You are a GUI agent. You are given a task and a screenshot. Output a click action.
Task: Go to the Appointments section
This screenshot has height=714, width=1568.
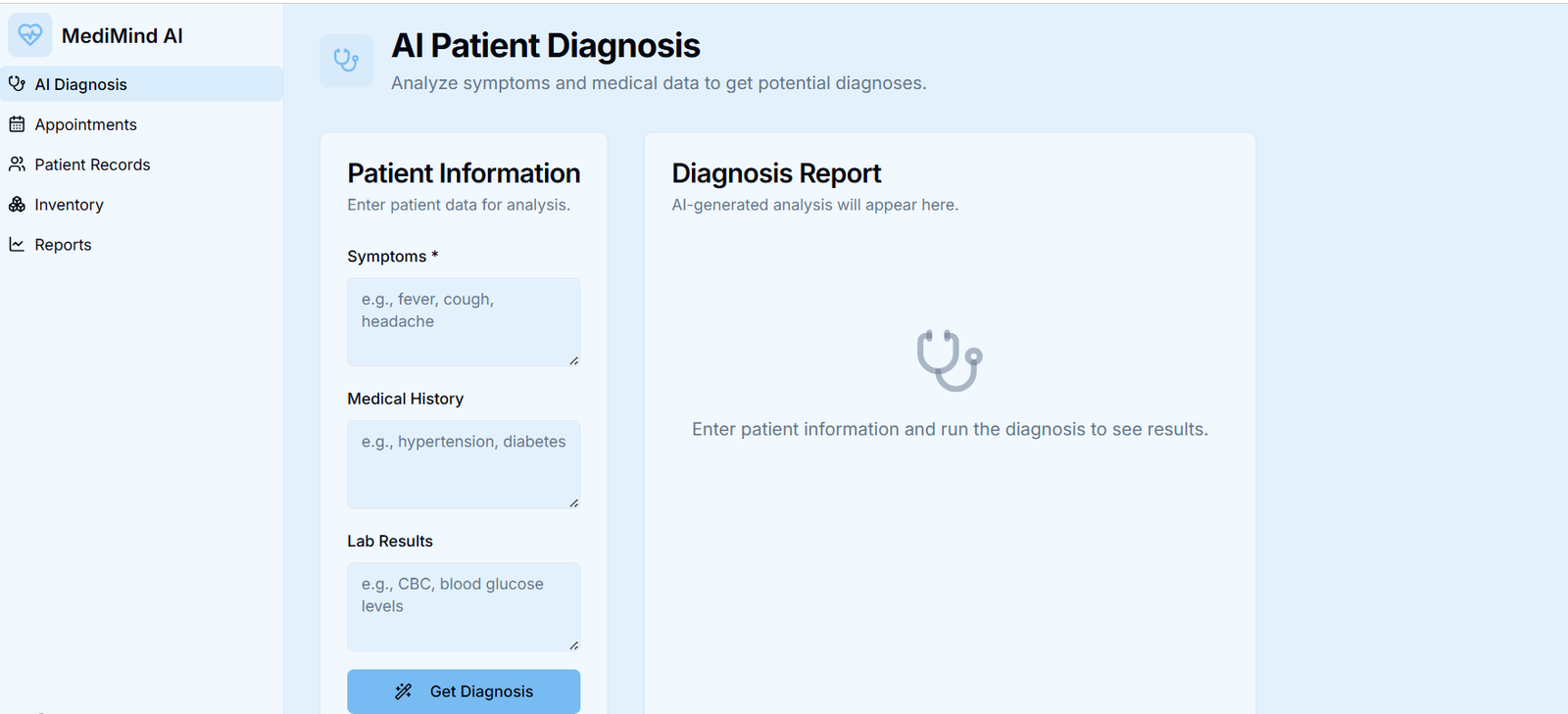pos(86,124)
